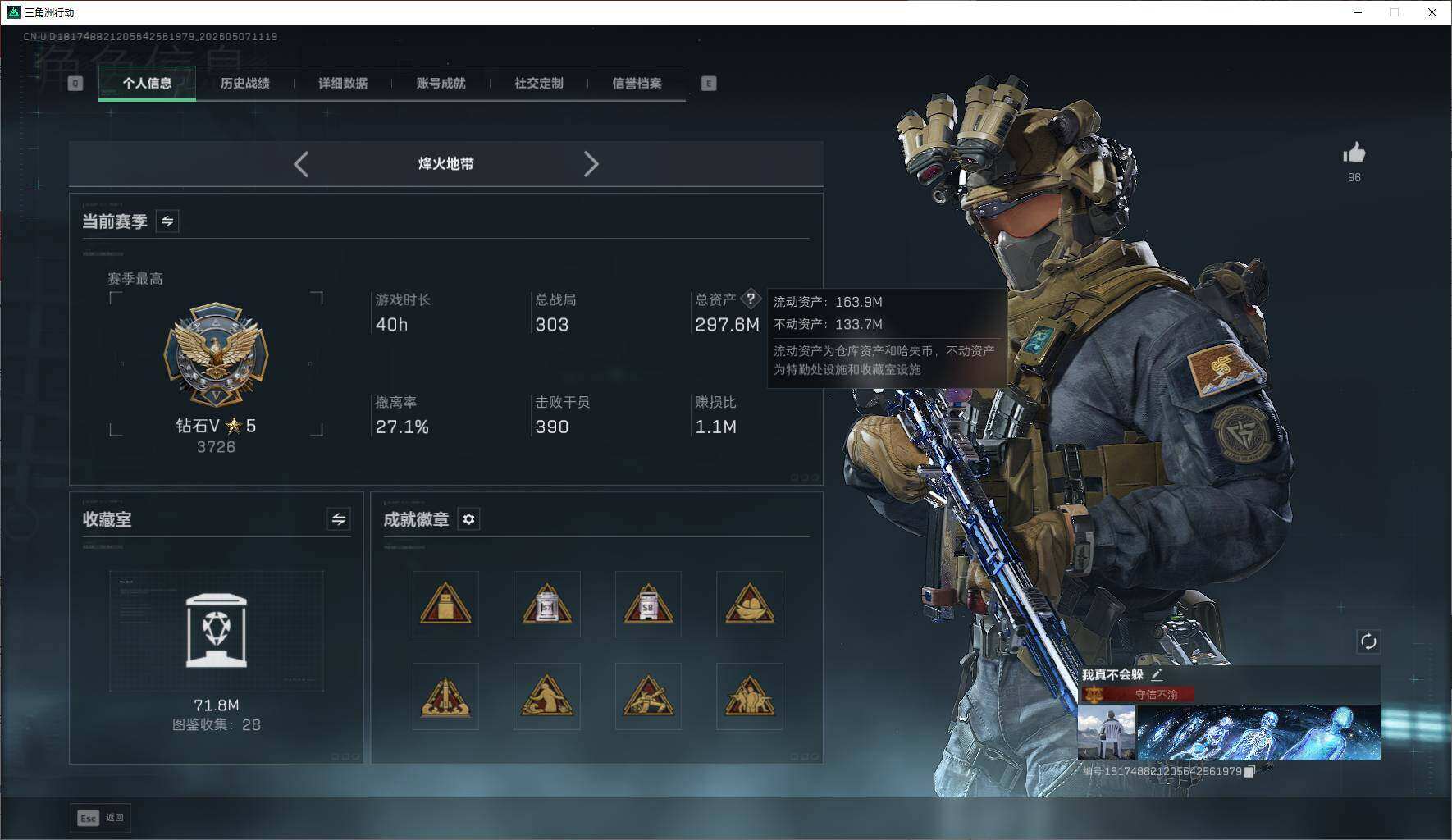
Task: Click the 图鉴收集: 28 text
Action: click(217, 725)
